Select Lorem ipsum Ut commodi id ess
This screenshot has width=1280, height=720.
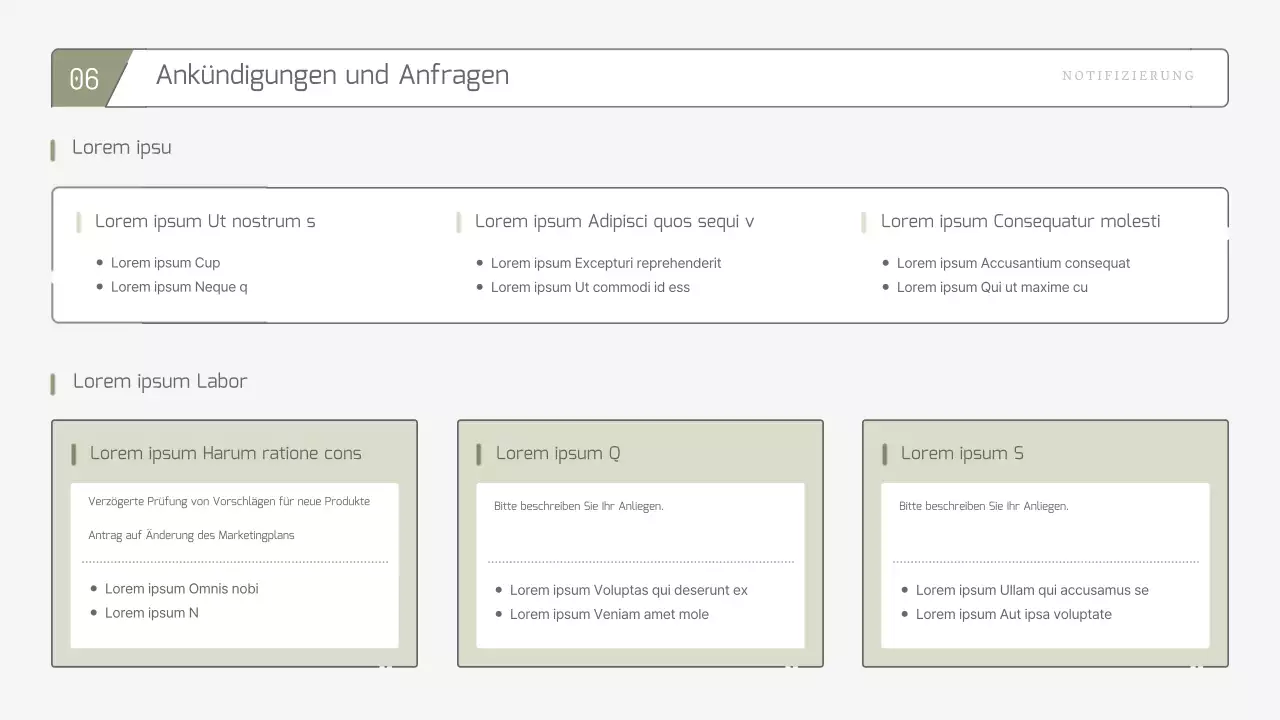pyautogui.click(x=590, y=287)
